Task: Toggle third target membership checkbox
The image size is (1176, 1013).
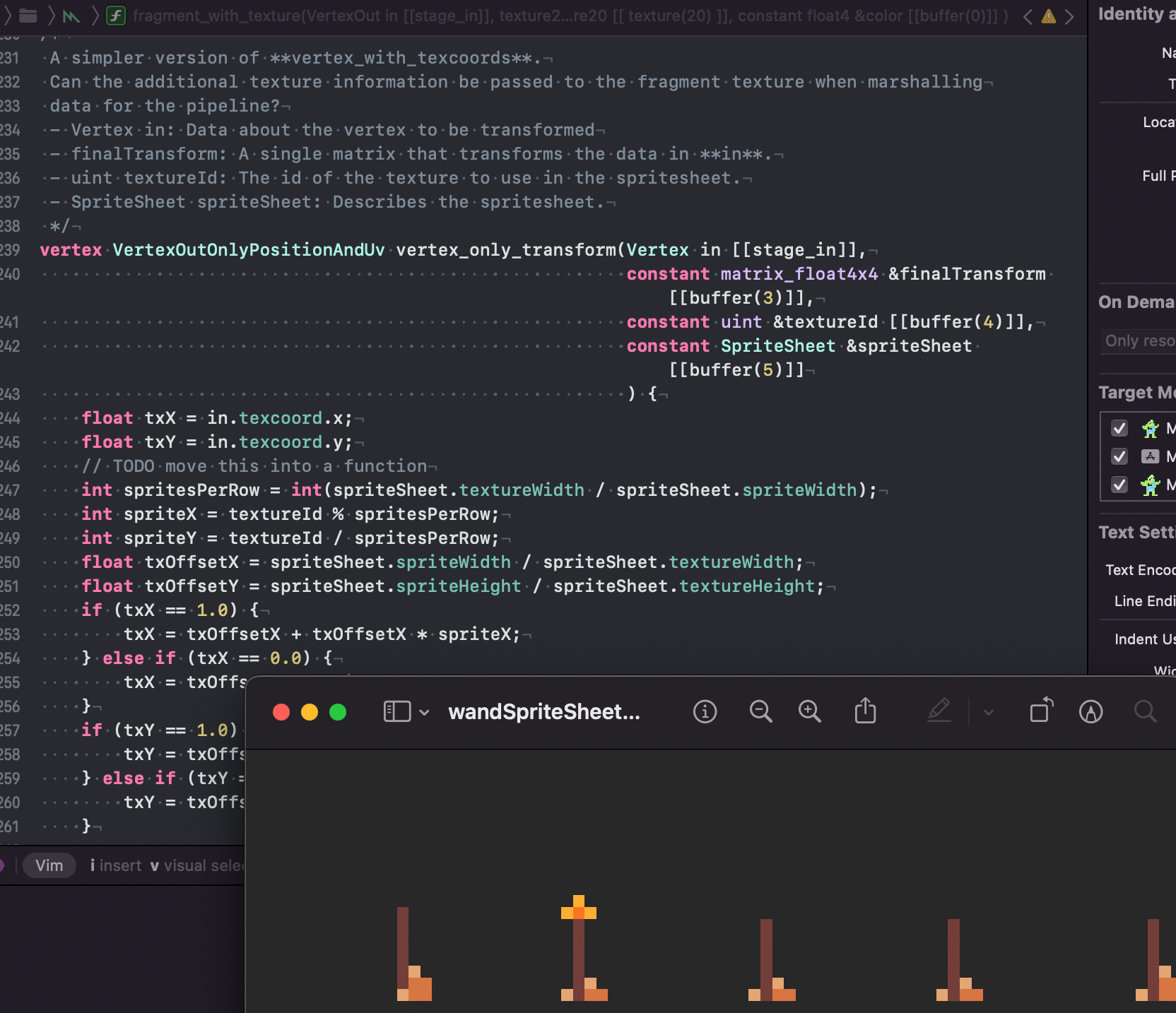Action: tap(1119, 485)
